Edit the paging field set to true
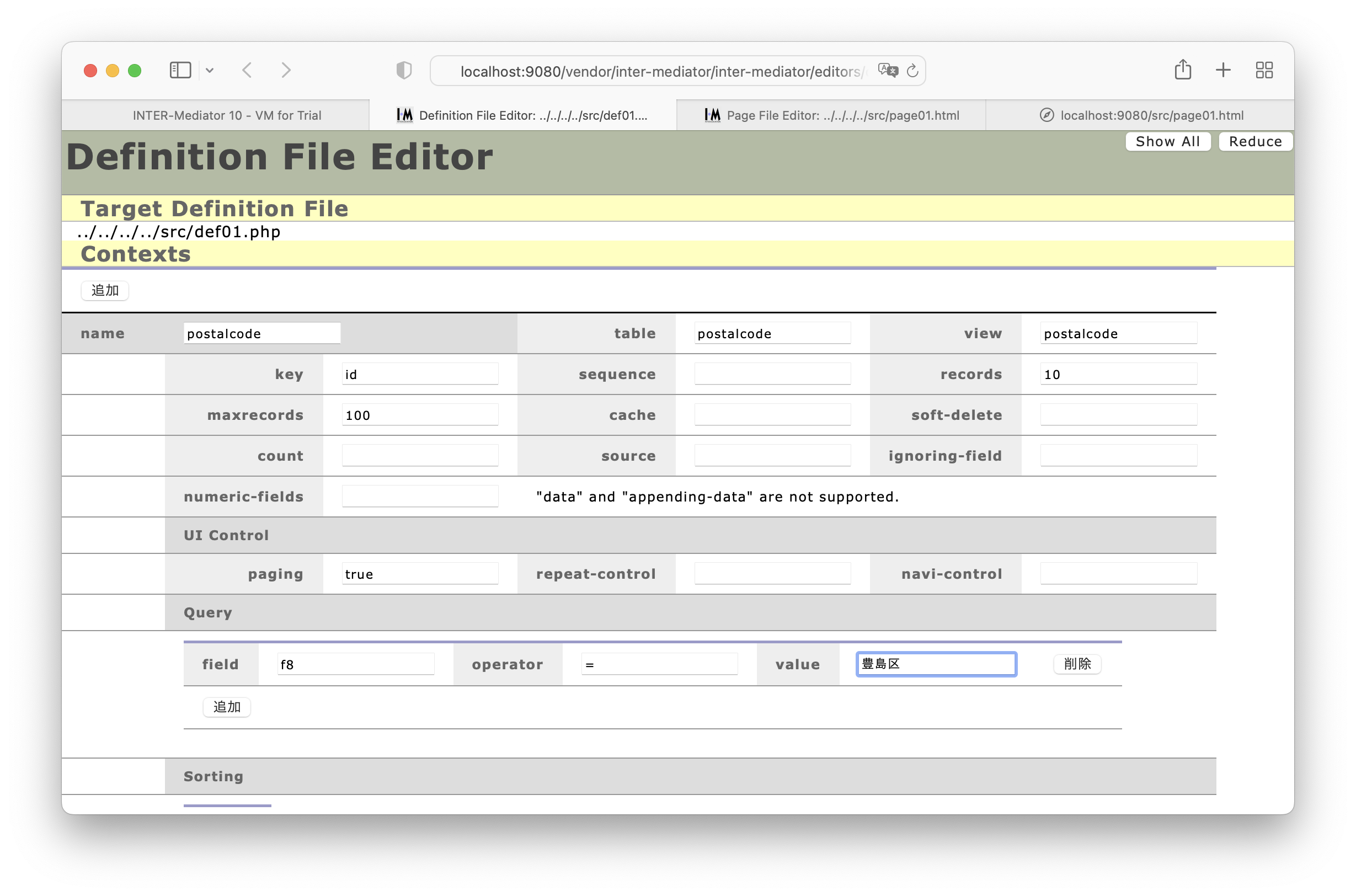The width and height of the screenshot is (1356, 896). tap(420, 574)
